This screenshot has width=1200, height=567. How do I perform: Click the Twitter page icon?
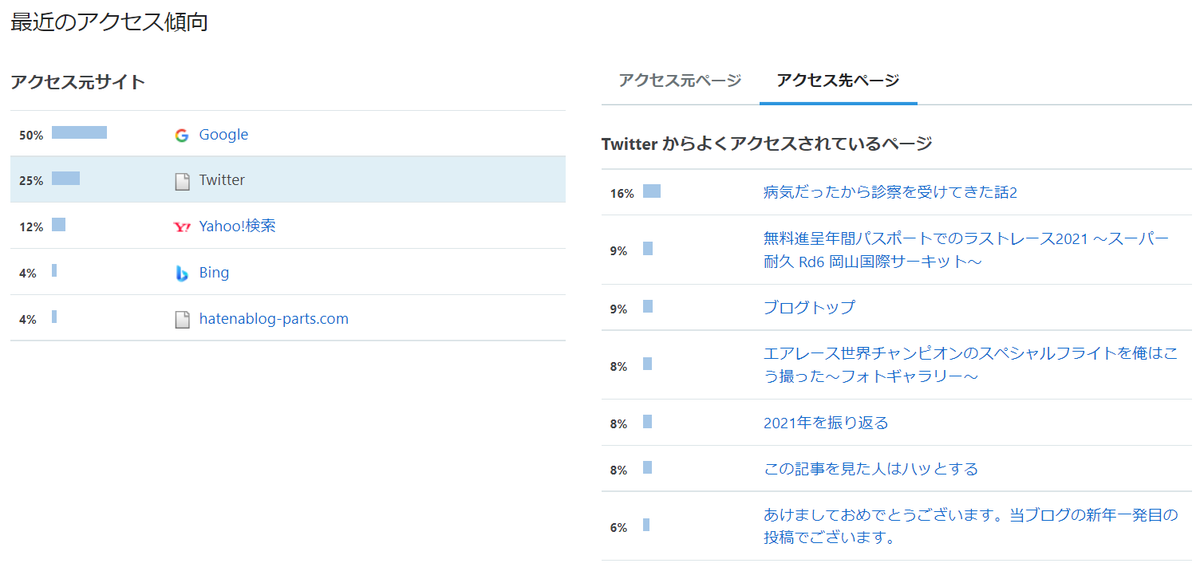[182, 181]
